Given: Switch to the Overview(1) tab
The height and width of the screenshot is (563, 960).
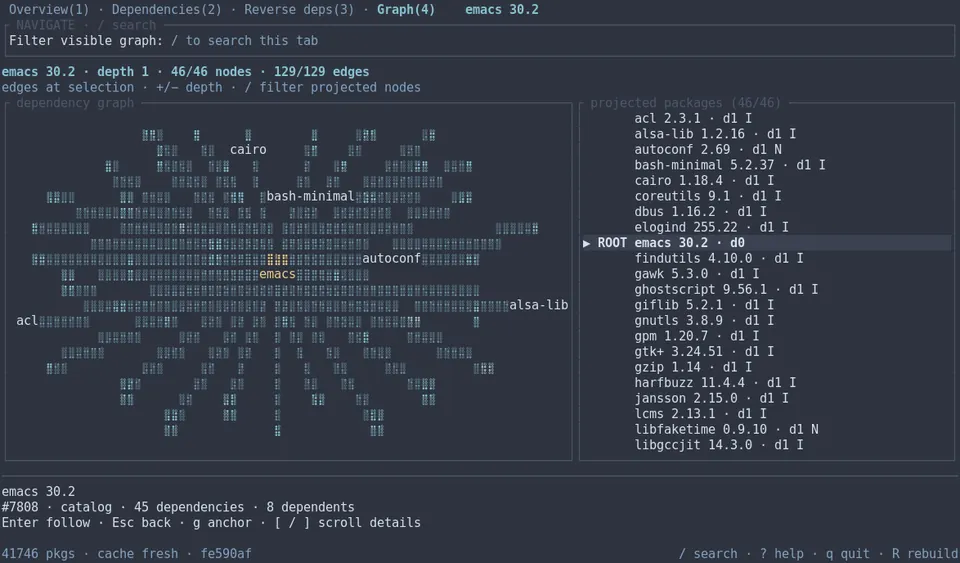Looking at the screenshot, I should [x=48, y=10].
